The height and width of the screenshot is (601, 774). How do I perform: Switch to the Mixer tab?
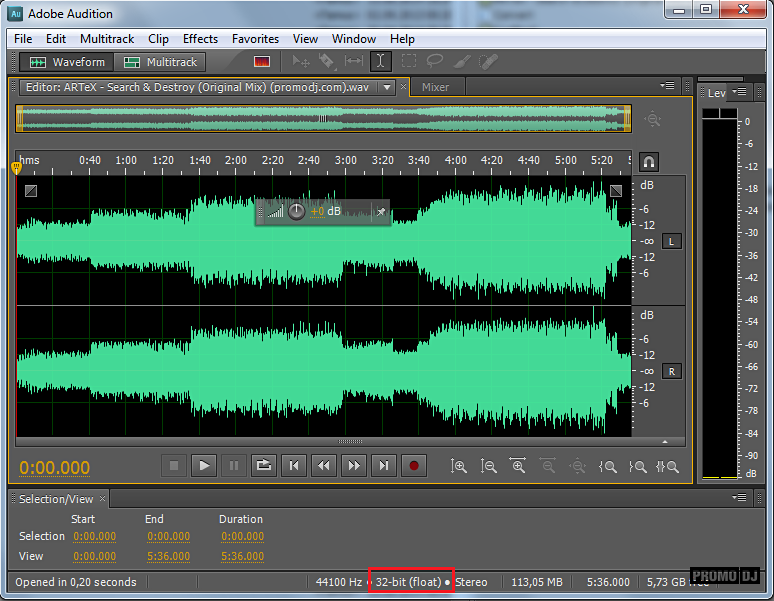click(435, 87)
